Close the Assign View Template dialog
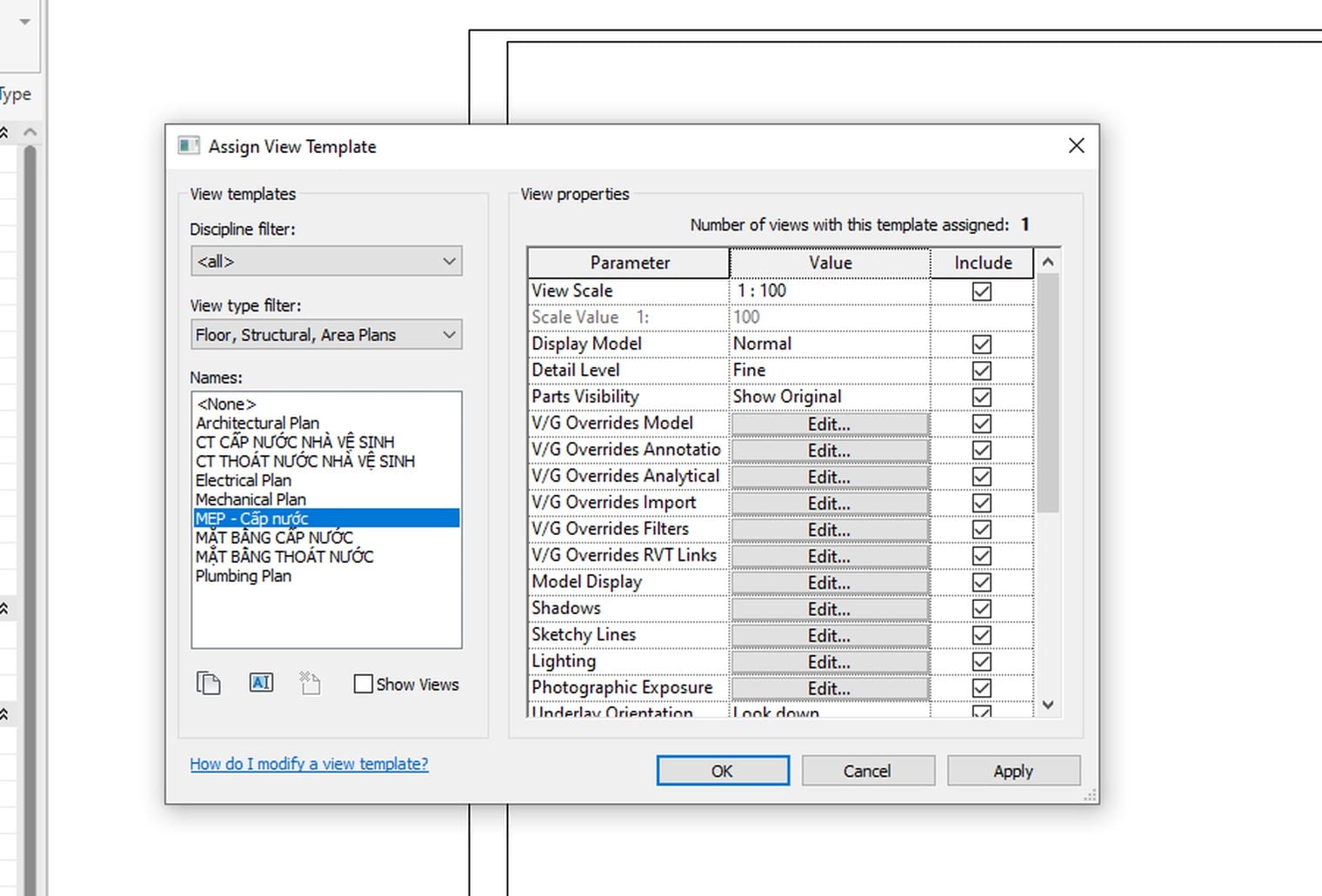The height and width of the screenshot is (896, 1322). pos(1076,146)
